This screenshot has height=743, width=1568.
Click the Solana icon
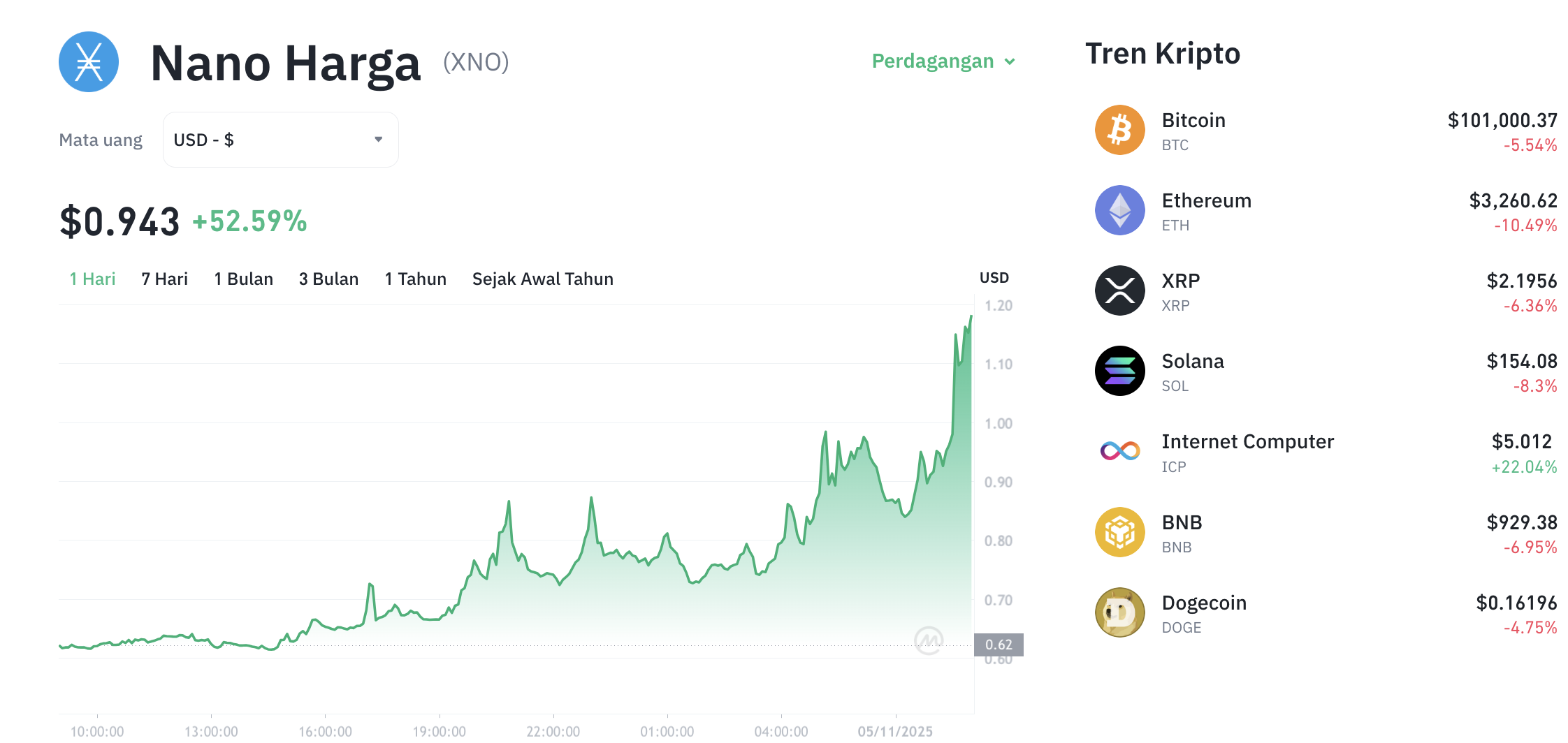coord(1119,371)
